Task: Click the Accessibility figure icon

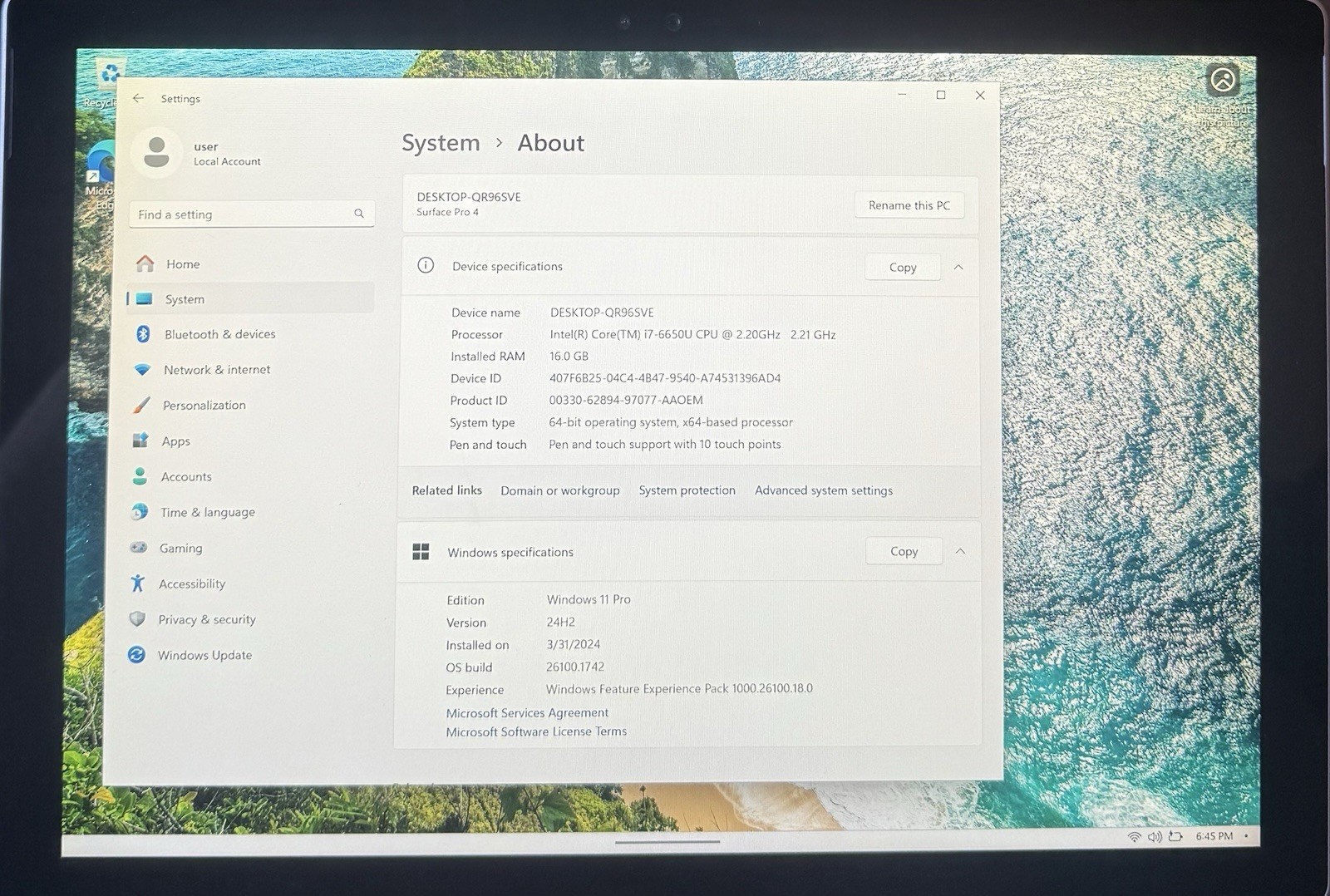Action: point(138,583)
